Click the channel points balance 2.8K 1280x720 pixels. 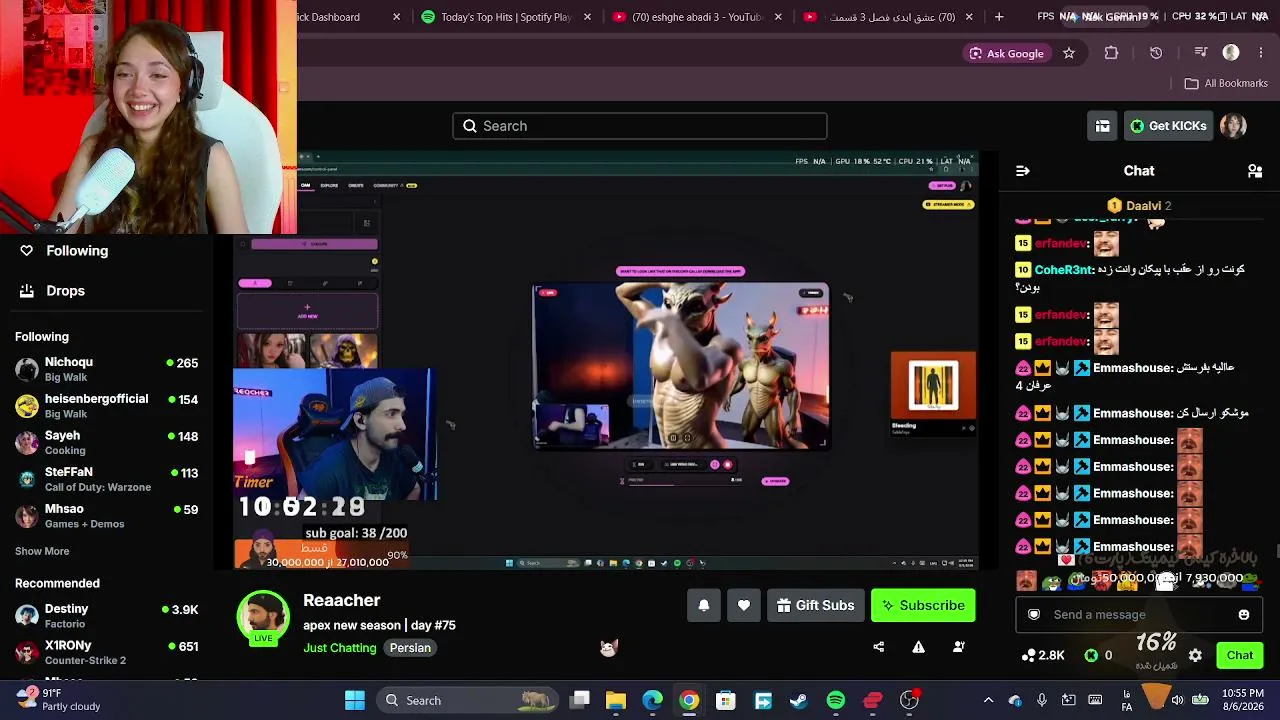point(1043,656)
